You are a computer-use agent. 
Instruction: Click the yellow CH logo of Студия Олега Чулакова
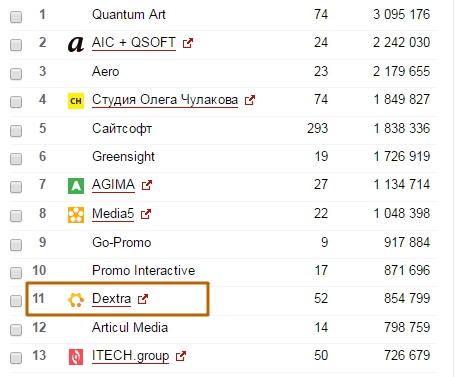coord(76,101)
